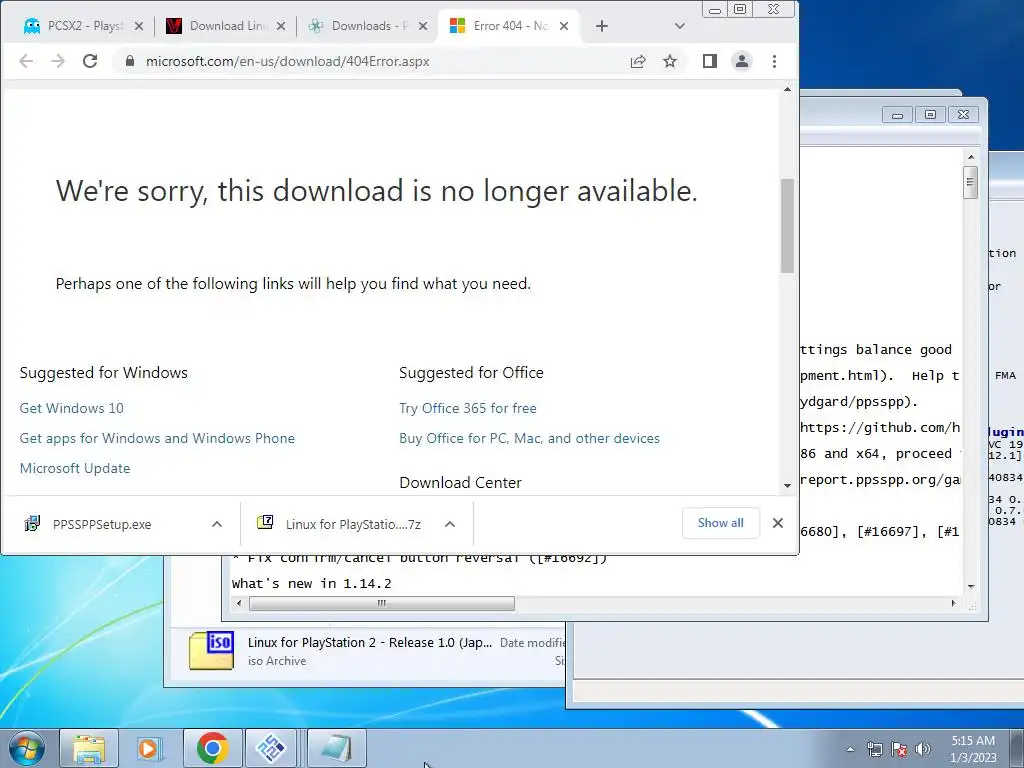Viewport: 1024px width, 768px height.
Task: Open the network tray icon
Action: tap(874, 749)
